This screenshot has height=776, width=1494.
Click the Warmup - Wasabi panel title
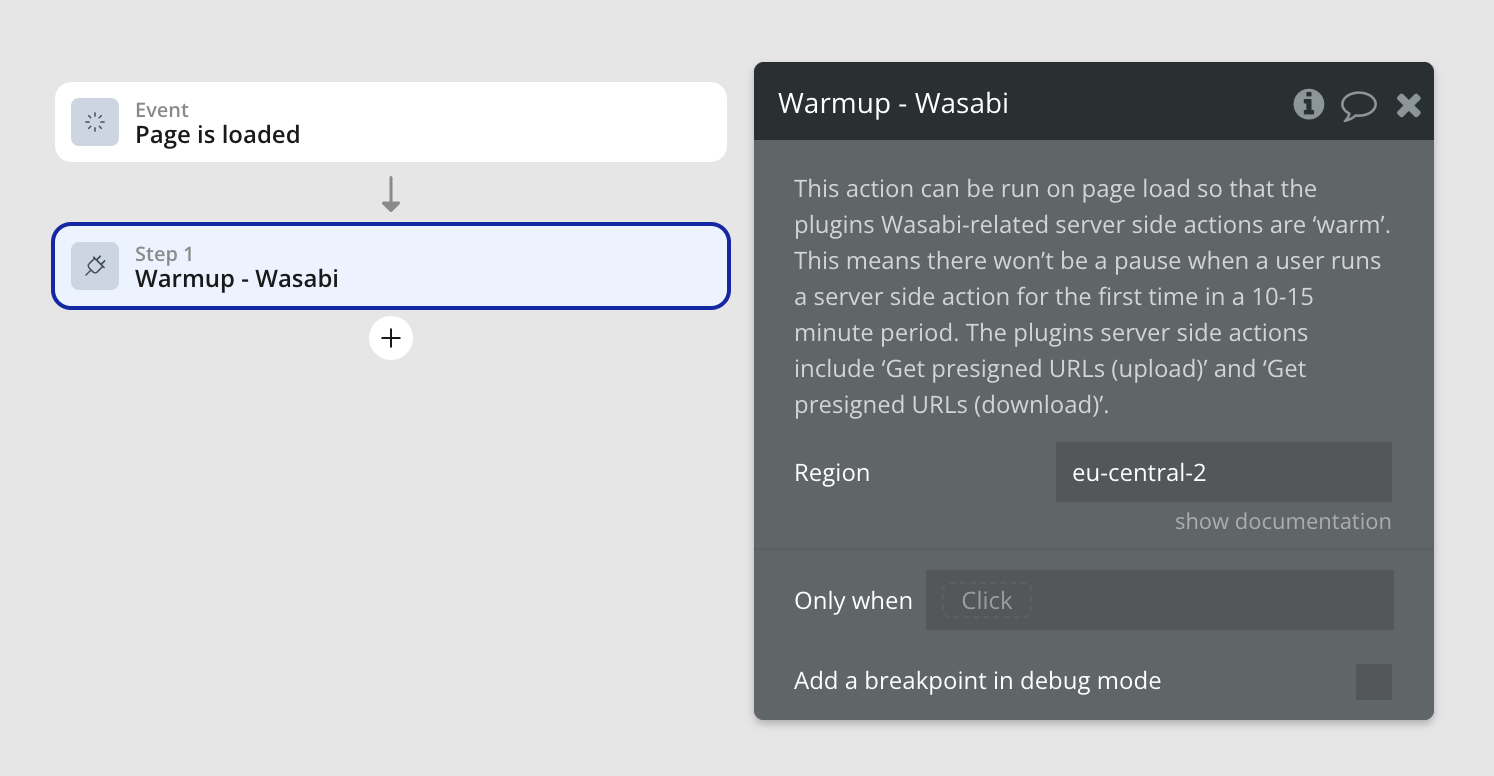point(893,103)
